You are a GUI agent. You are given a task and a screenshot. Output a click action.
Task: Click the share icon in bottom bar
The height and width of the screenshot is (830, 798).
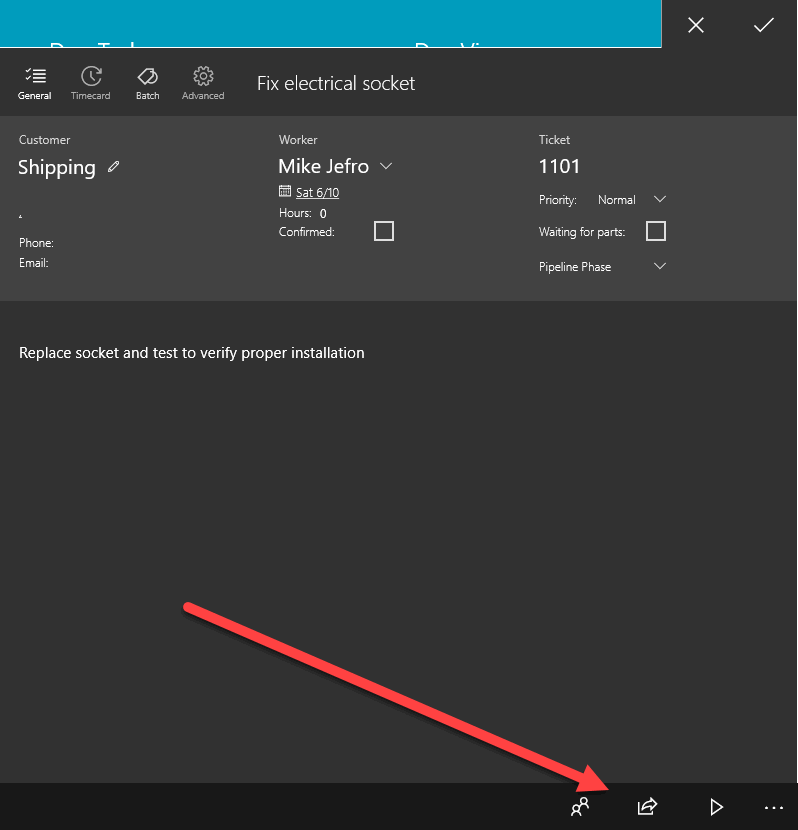[x=647, y=807]
